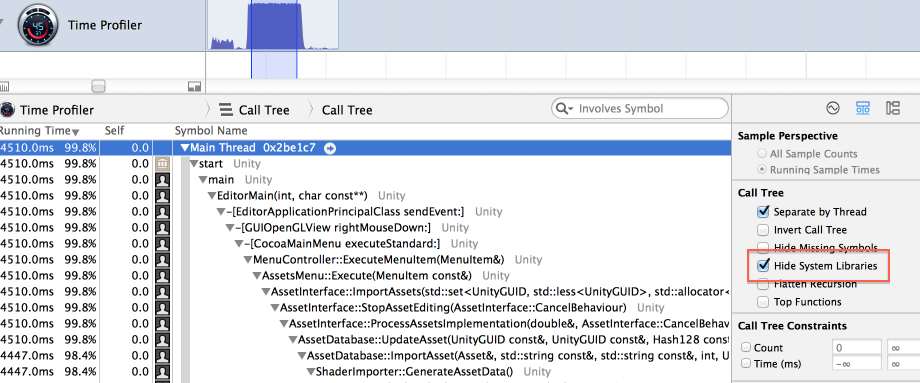The image size is (920, 383).
Task: Open the record settings inspector icon
Action: click(832, 108)
